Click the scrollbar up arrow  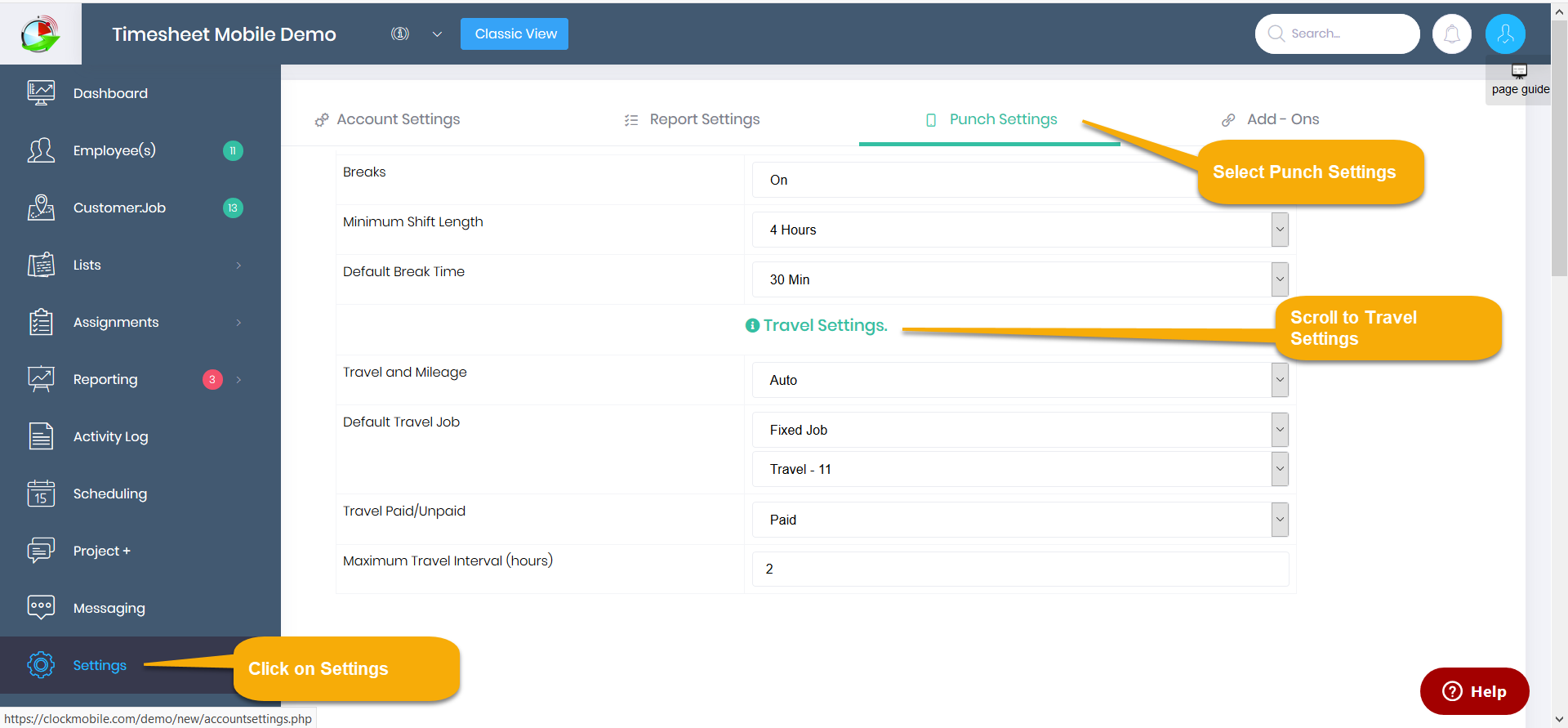point(1559,11)
